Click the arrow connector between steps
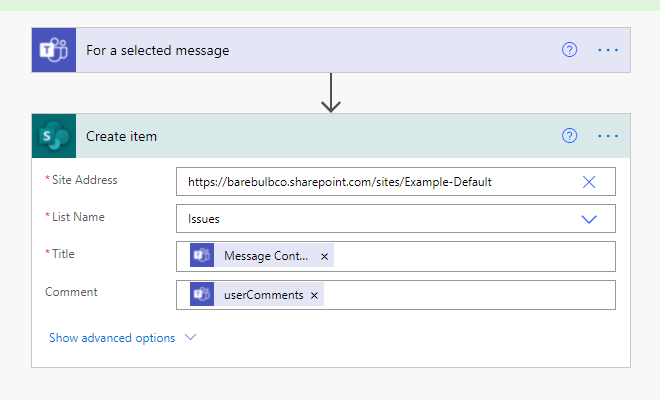The image size is (660, 400). (331, 93)
